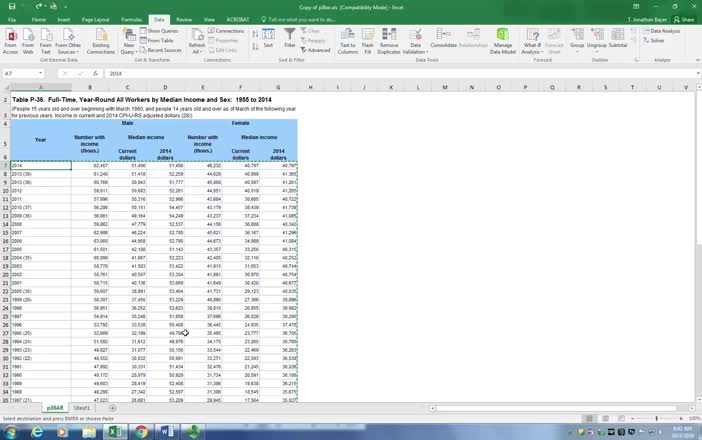The height and width of the screenshot is (440, 702).
Task: Click the Advanced filter button
Action: pos(317,50)
